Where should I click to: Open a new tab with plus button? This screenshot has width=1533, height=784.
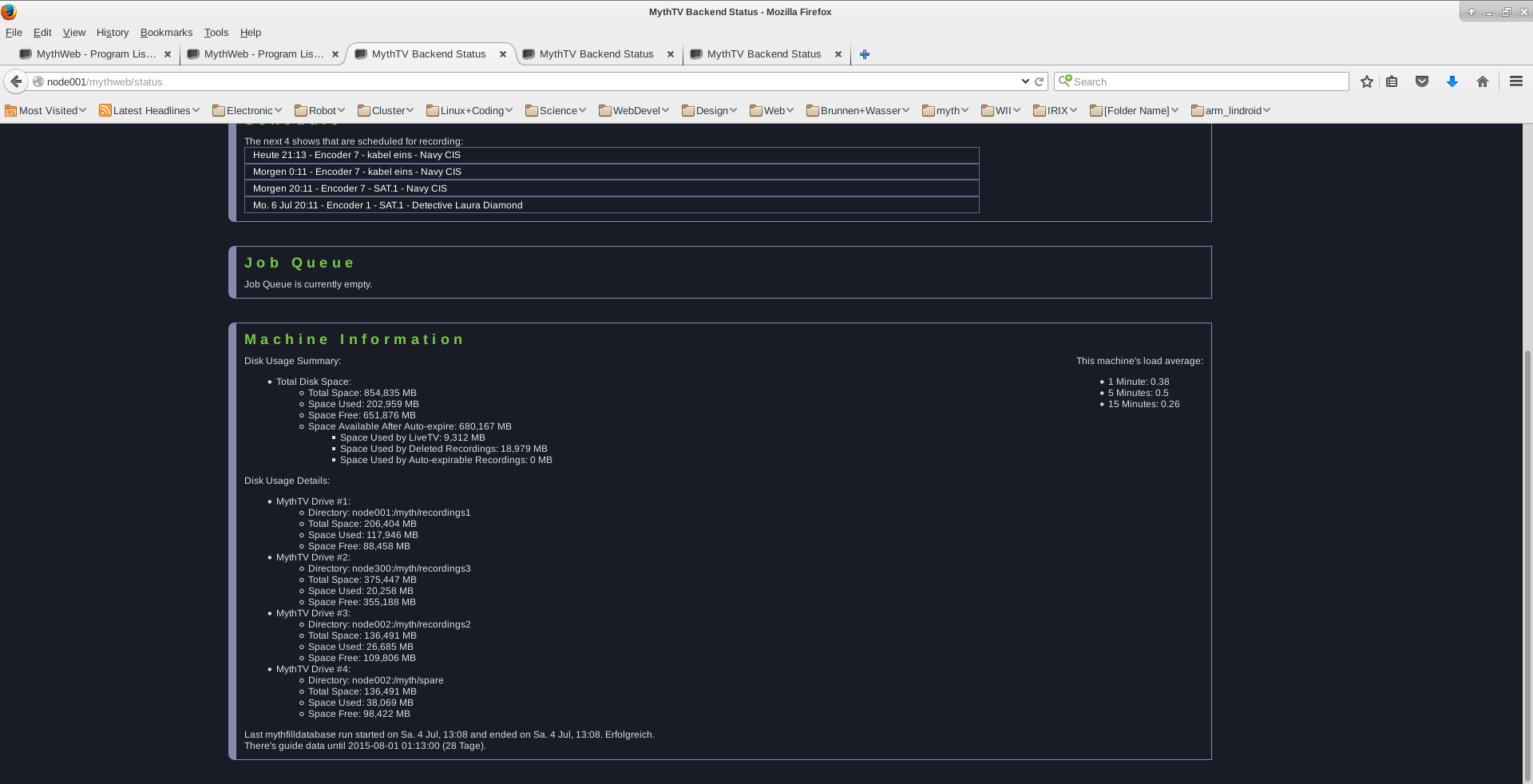pos(865,54)
